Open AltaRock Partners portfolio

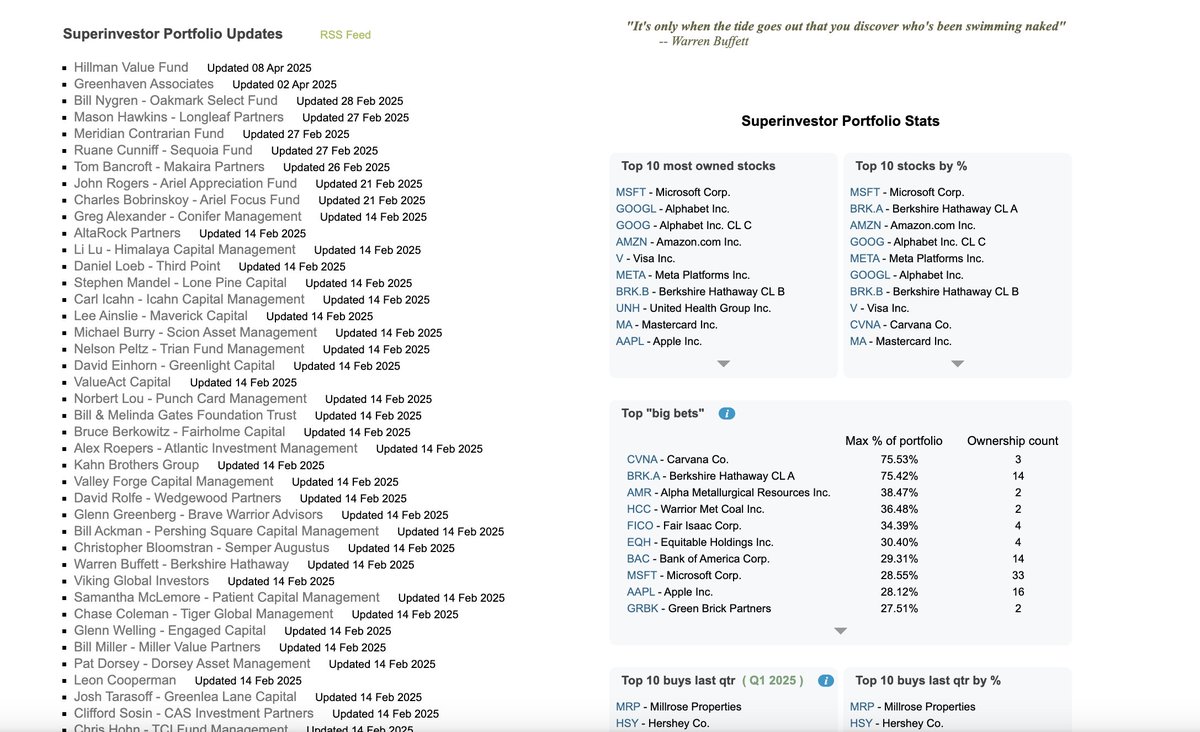127,233
